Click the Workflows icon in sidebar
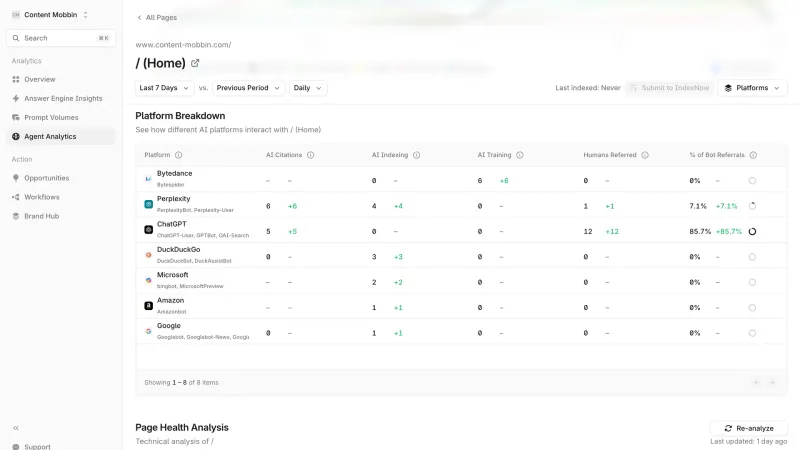The height and width of the screenshot is (450, 800). tap(16, 197)
